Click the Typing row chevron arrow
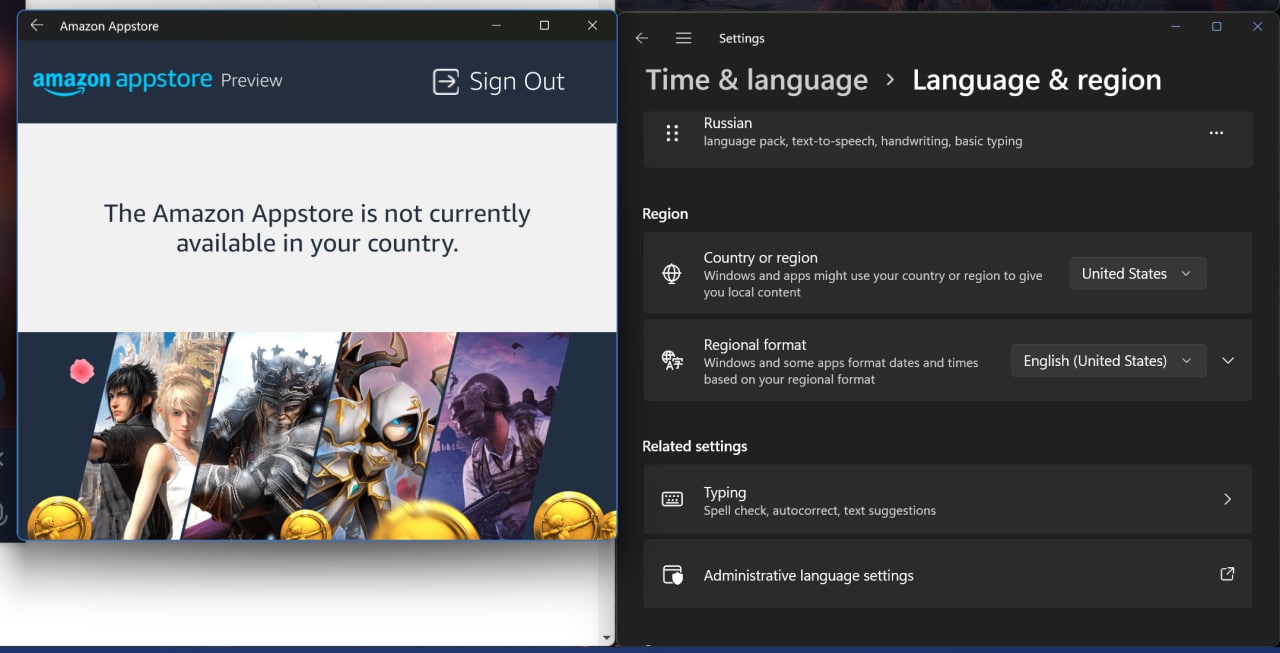The image size is (1280, 653). 1228,499
